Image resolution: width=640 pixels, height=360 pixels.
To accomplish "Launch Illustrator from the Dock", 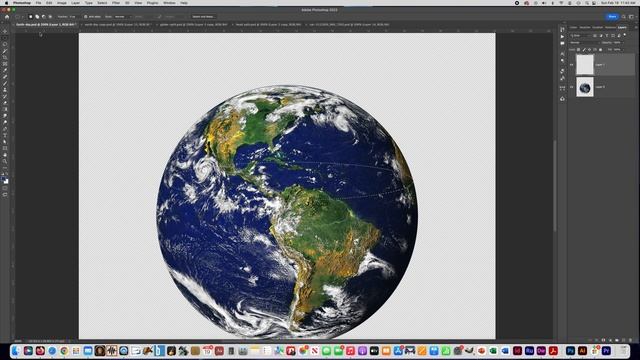I will [x=582, y=351].
